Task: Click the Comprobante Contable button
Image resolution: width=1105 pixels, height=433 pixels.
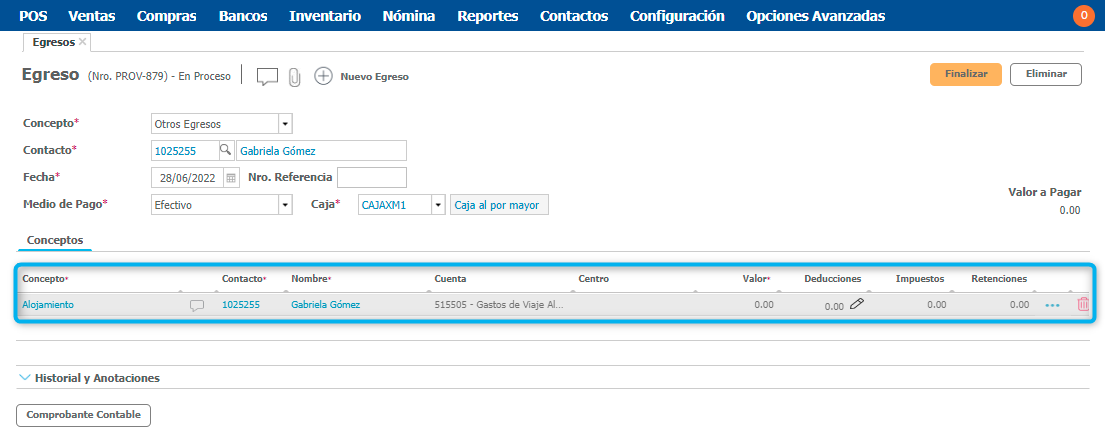Action: (x=83, y=415)
